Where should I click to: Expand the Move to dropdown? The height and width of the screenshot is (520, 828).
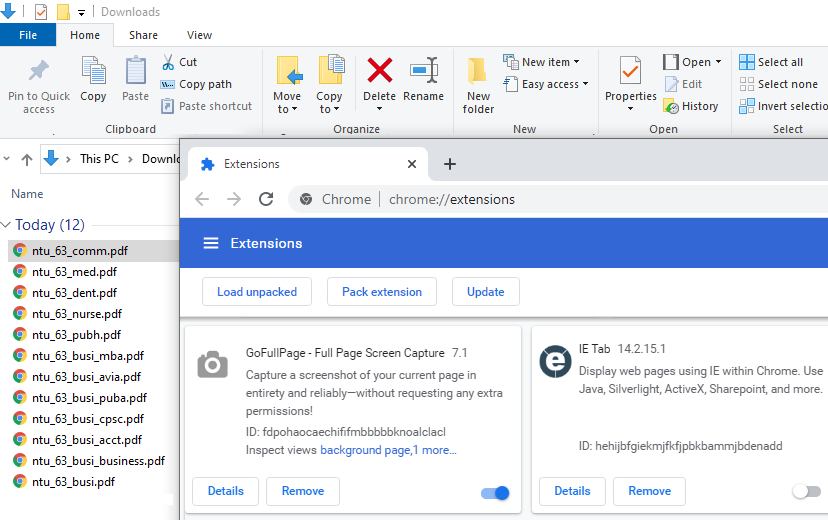[287, 109]
